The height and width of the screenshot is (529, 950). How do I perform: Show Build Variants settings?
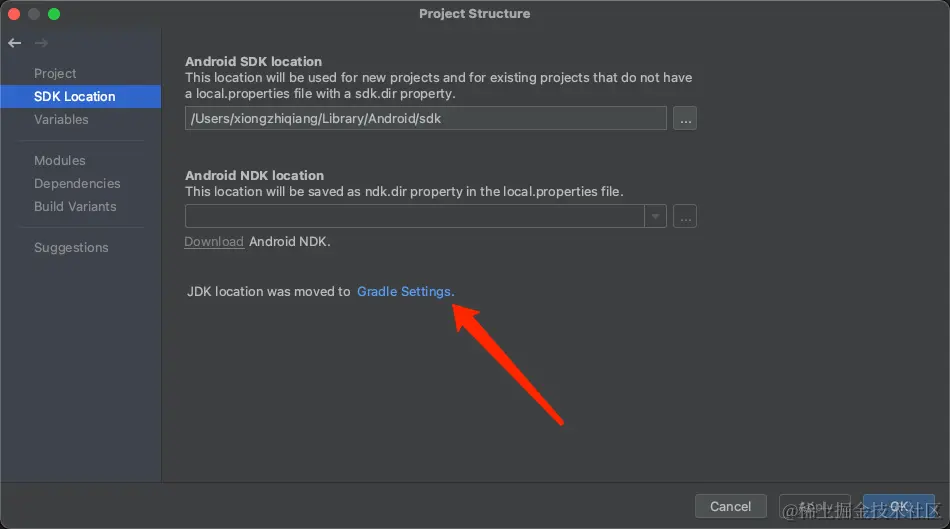click(x=75, y=206)
